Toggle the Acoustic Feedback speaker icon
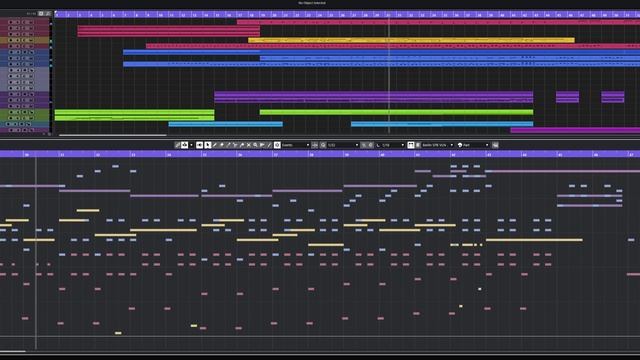The width and height of the screenshot is (640, 360). click(x=200, y=145)
